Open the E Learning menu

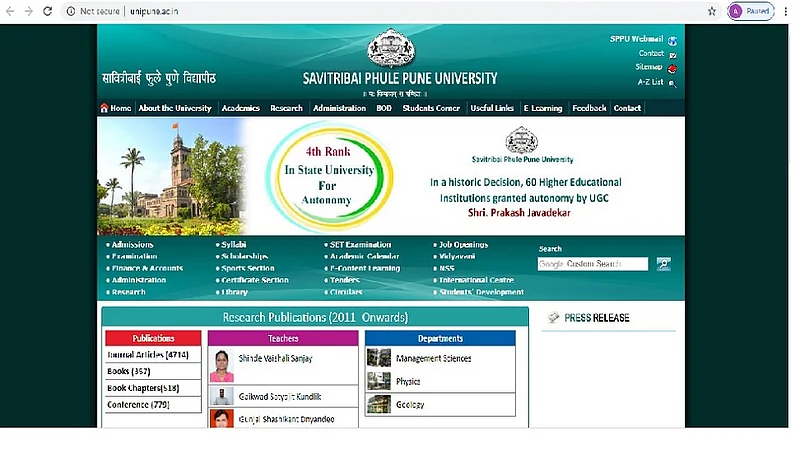(543, 108)
